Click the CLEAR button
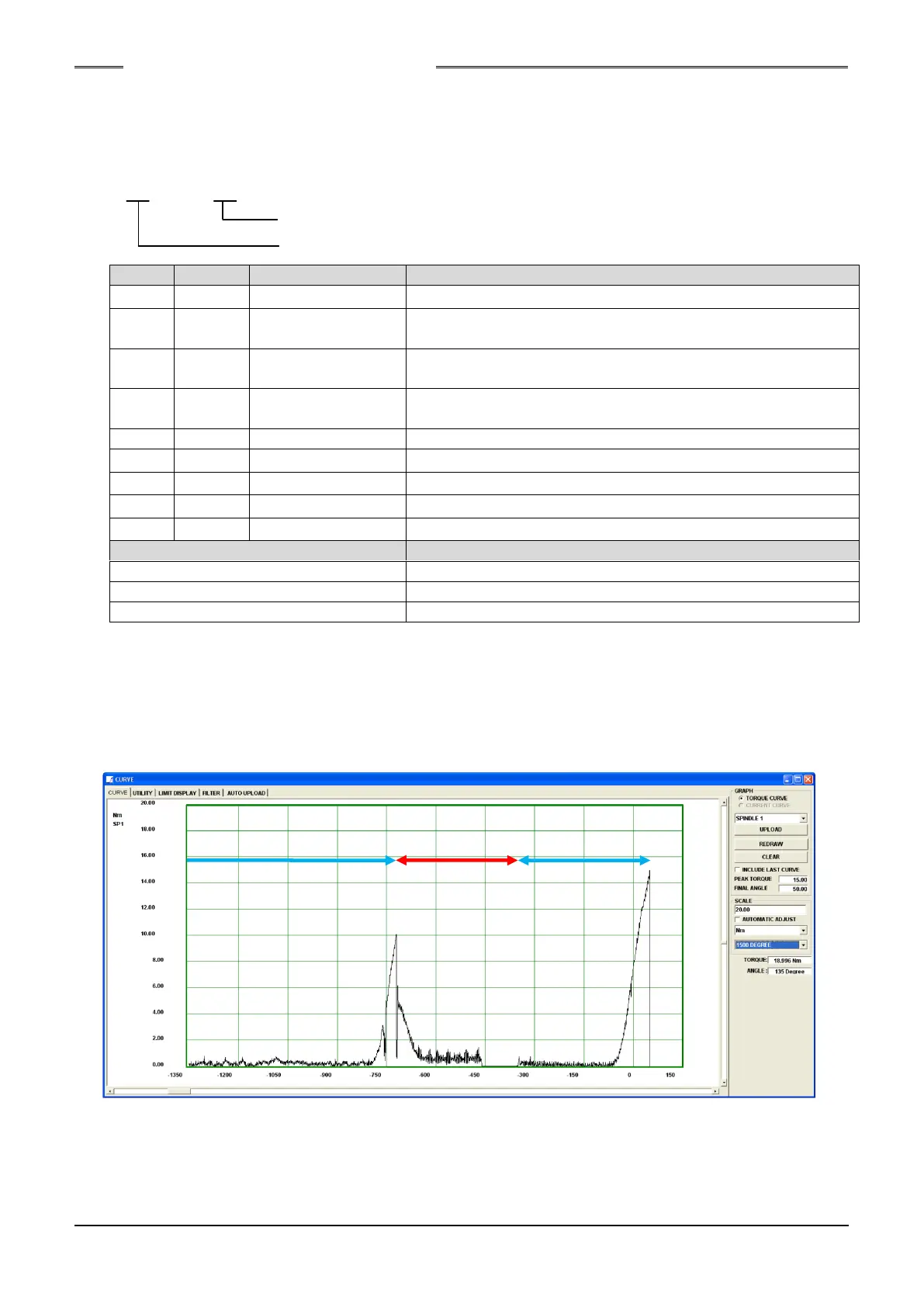 [770, 857]
